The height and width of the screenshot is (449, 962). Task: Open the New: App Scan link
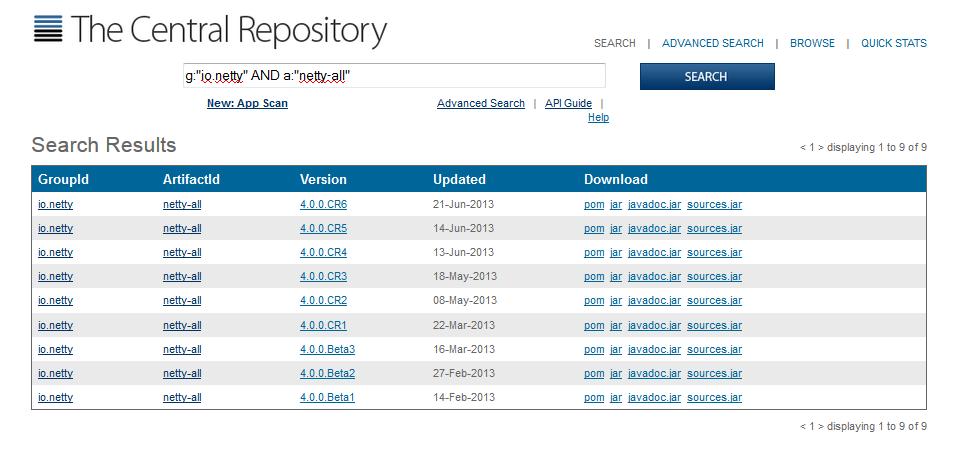pyautogui.click(x=247, y=103)
